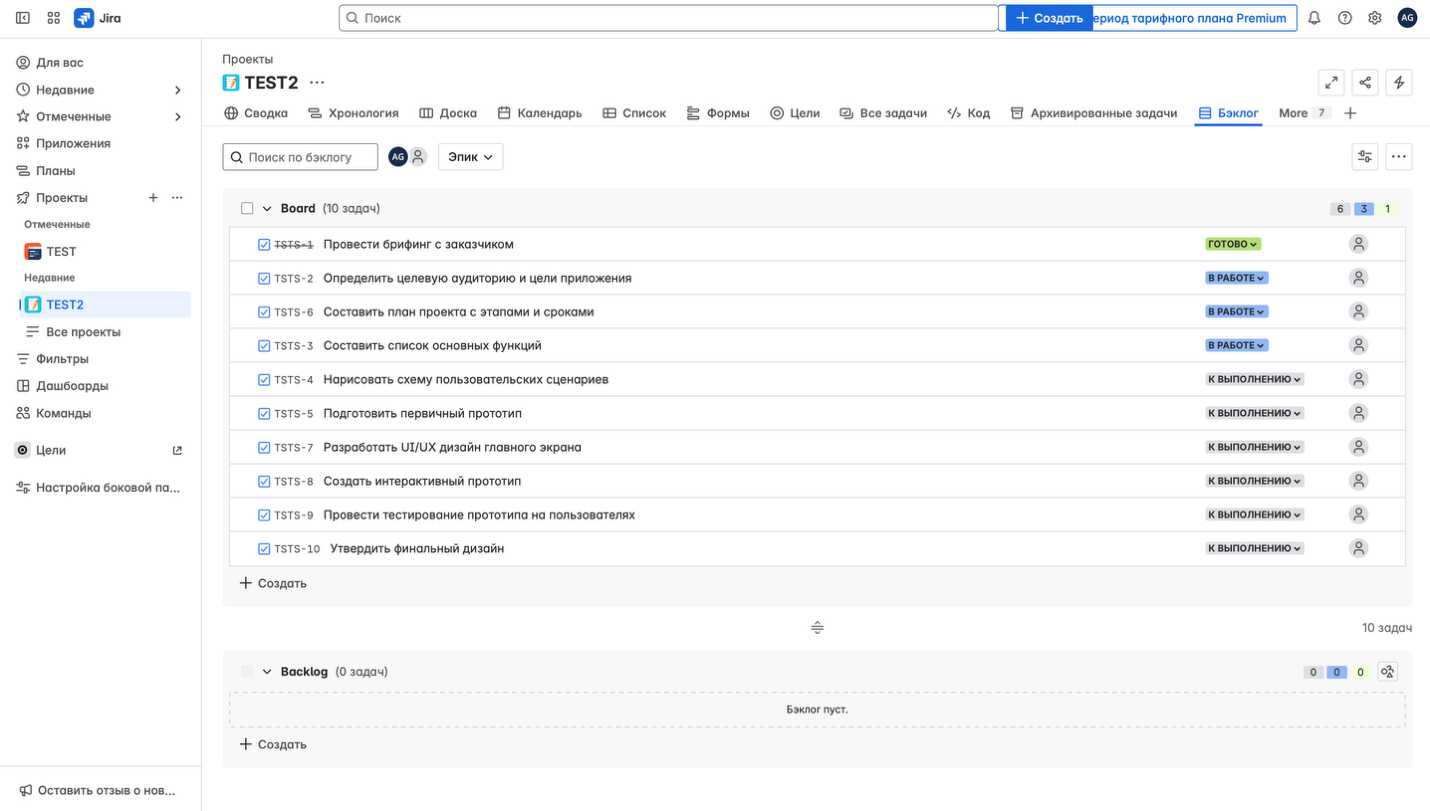The image size is (1430, 811).
Task: Open the app switcher grid icon
Action: click(x=54, y=18)
